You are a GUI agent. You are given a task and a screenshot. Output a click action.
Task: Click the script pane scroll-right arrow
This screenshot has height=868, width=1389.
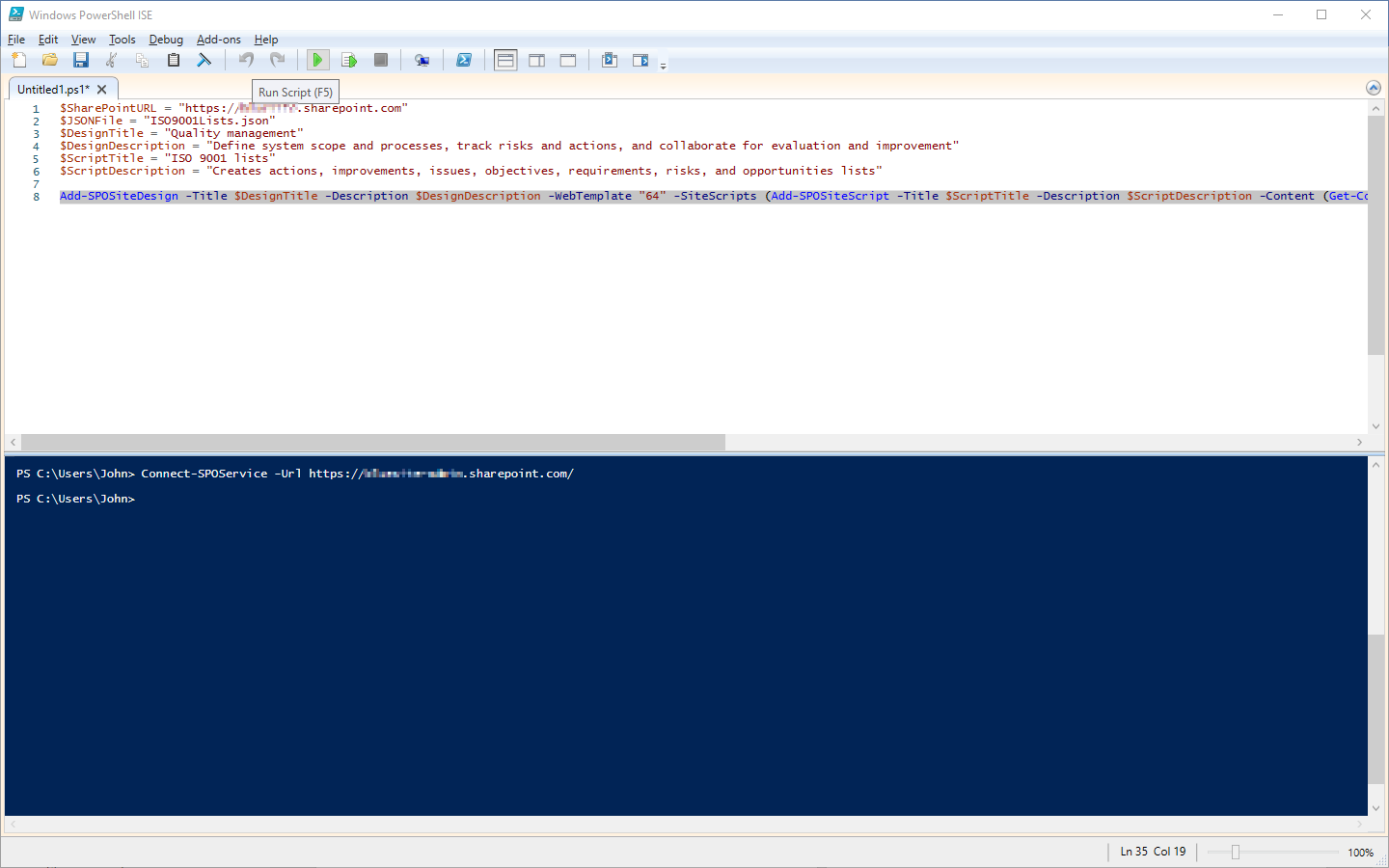[1359, 442]
